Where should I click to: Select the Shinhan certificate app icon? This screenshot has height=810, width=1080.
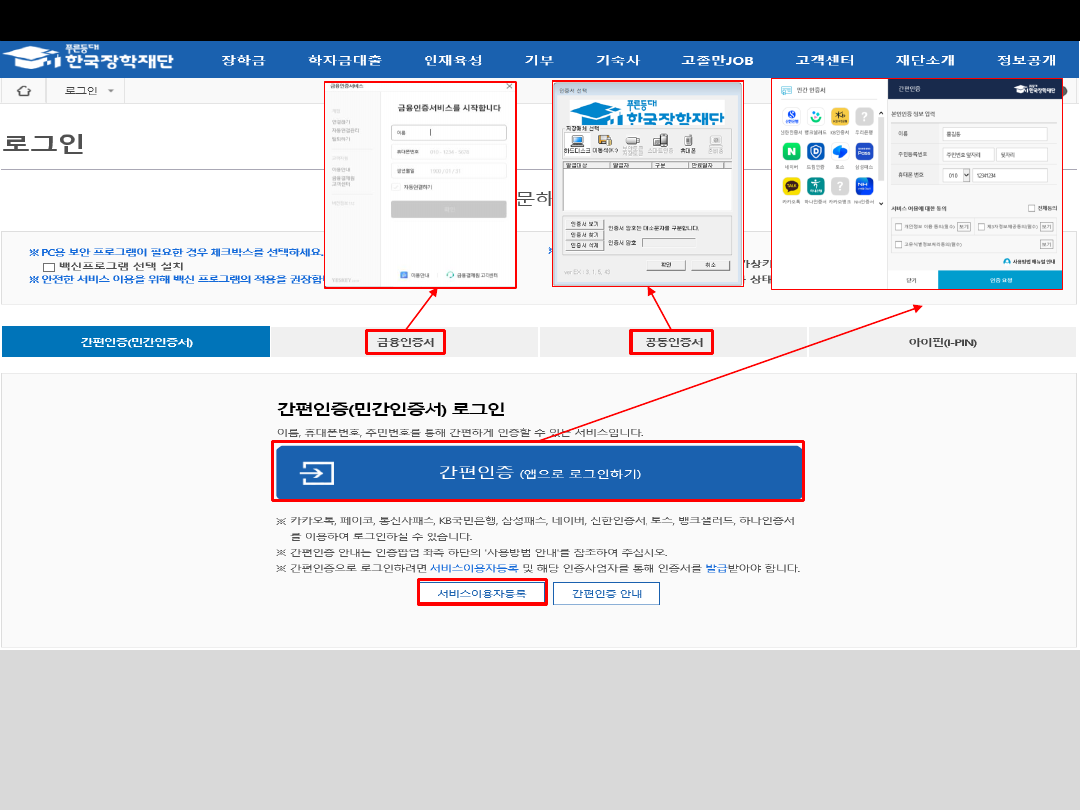(x=791, y=116)
